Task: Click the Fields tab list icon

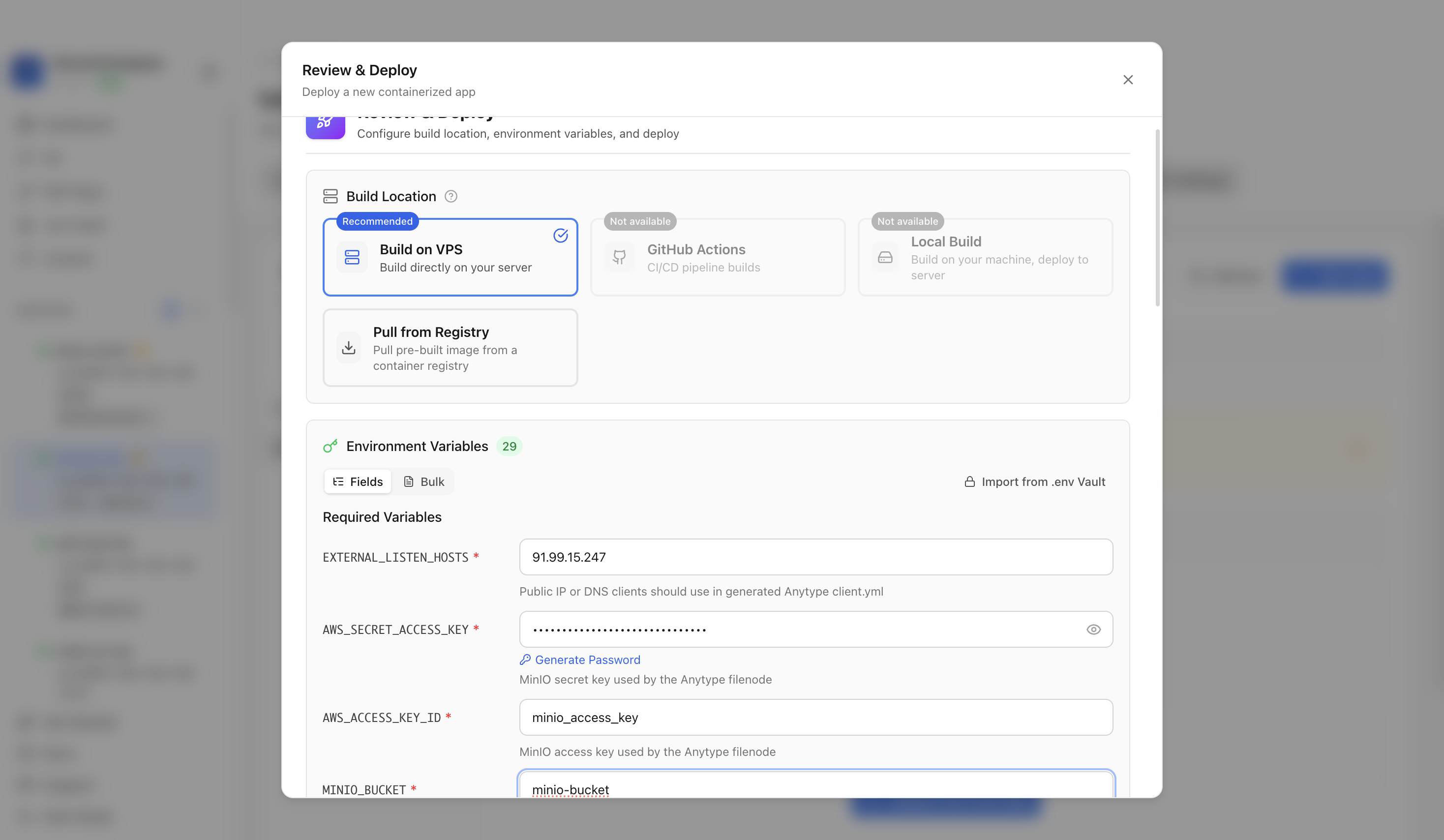Action: (x=338, y=482)
